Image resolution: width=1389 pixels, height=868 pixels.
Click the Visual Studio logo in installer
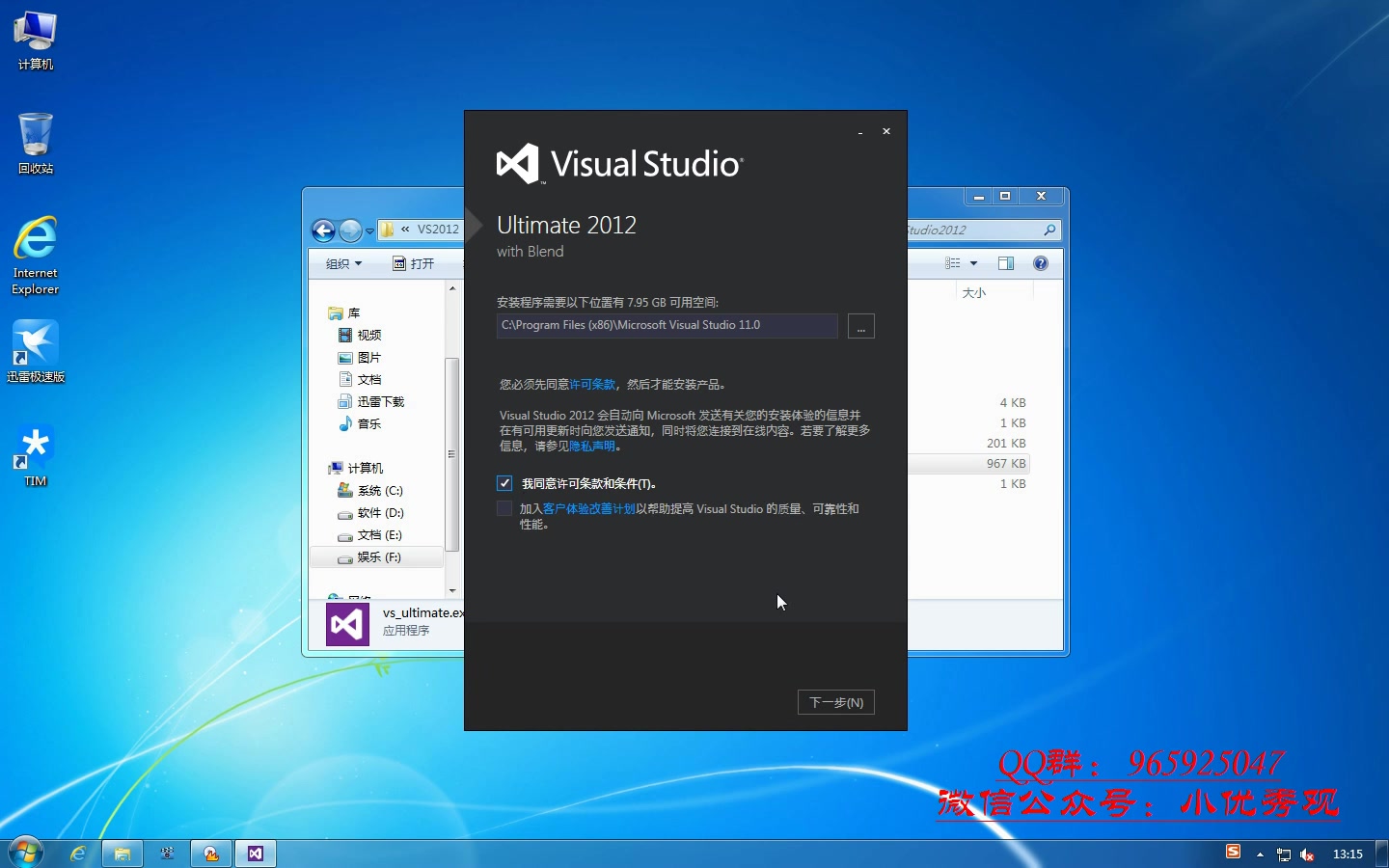coord(618,164)
